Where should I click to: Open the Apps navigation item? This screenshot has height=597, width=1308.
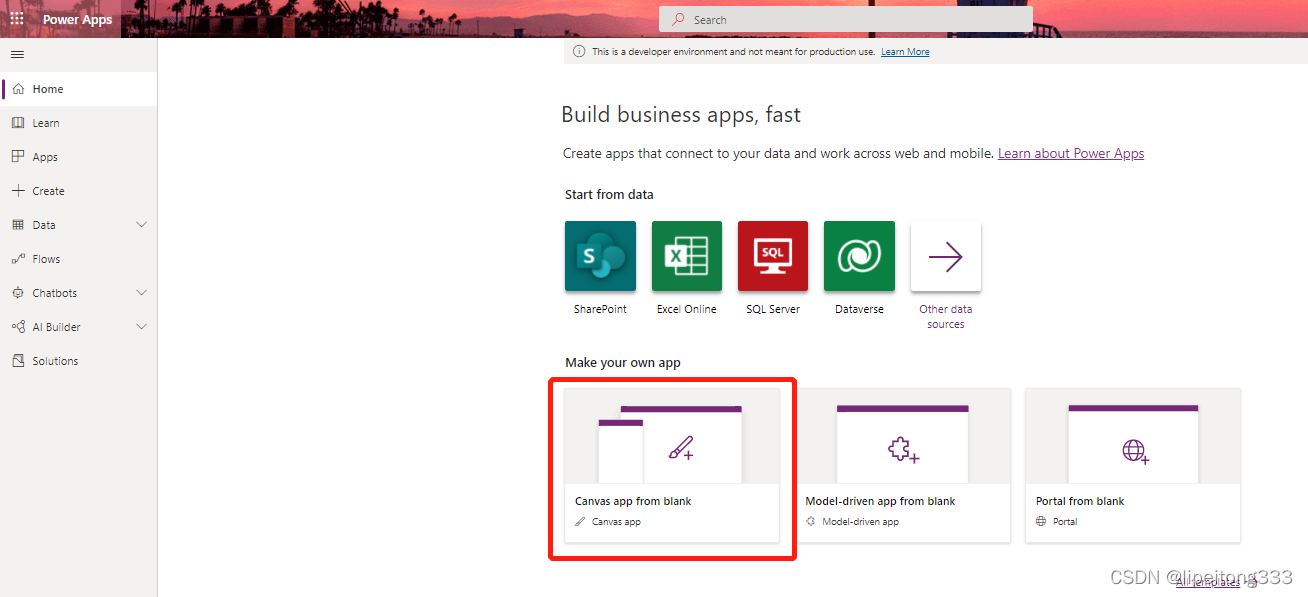(x=79, y=157)
